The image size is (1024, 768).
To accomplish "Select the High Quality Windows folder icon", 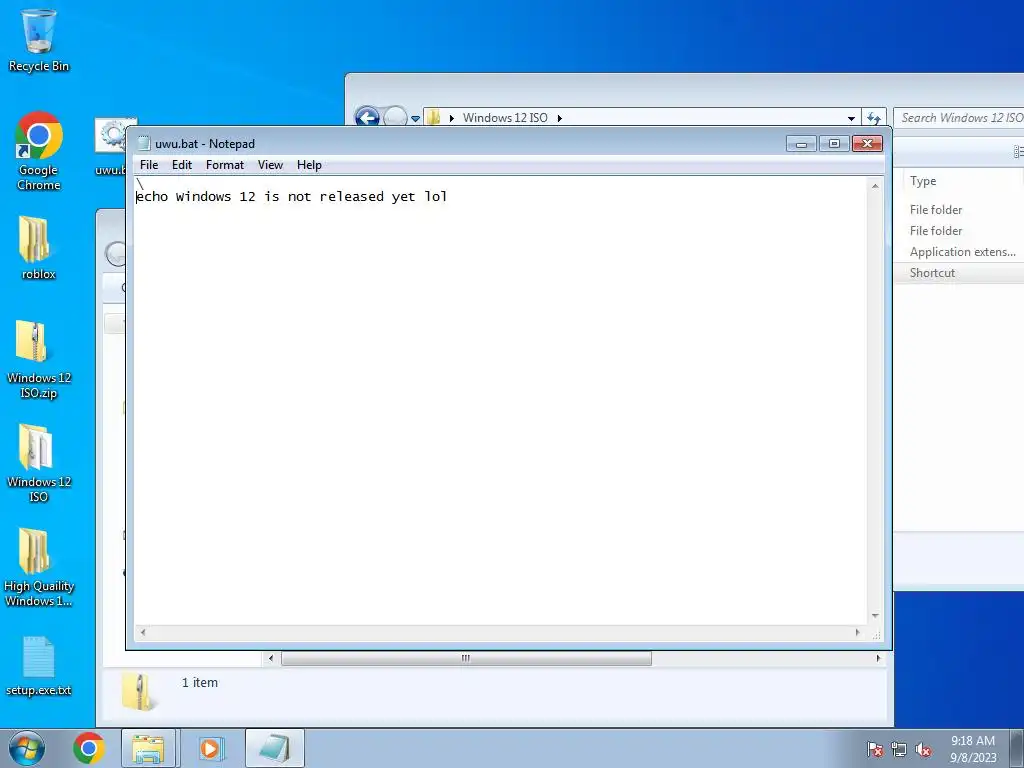I will pyautogui.click(x=39, y=567).
